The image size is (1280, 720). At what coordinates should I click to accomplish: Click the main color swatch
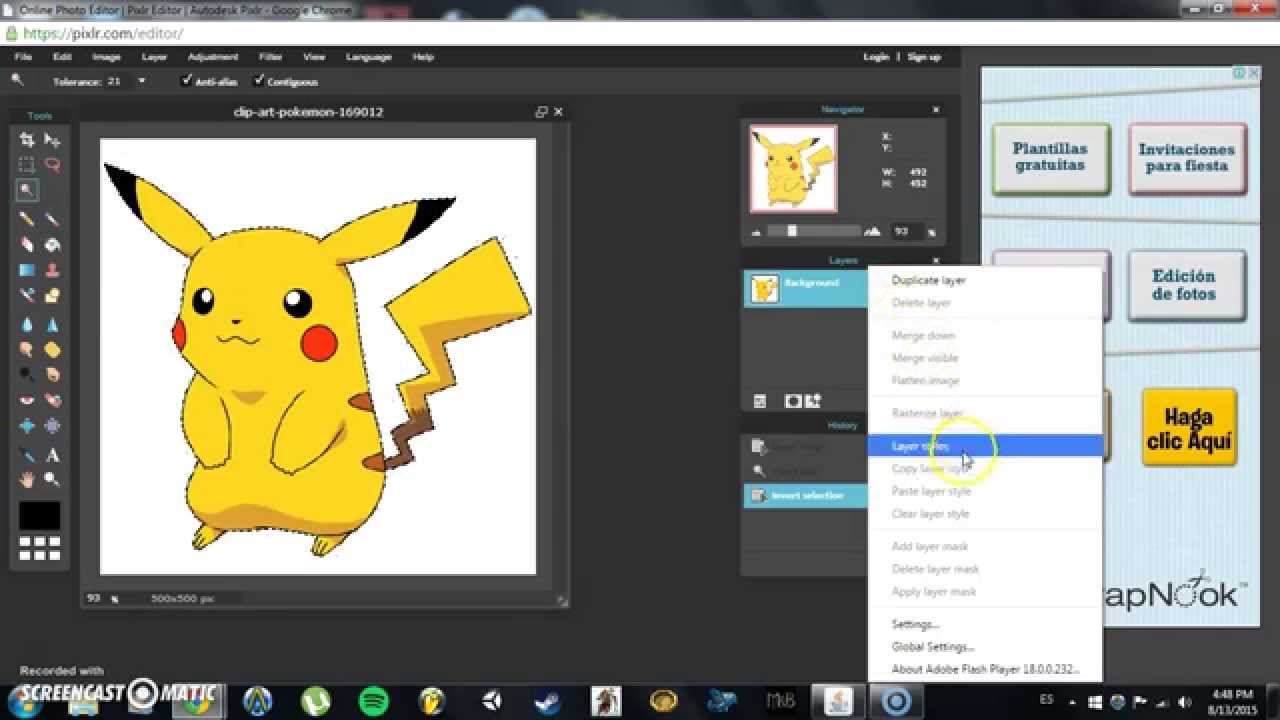[x=39, y=516]
